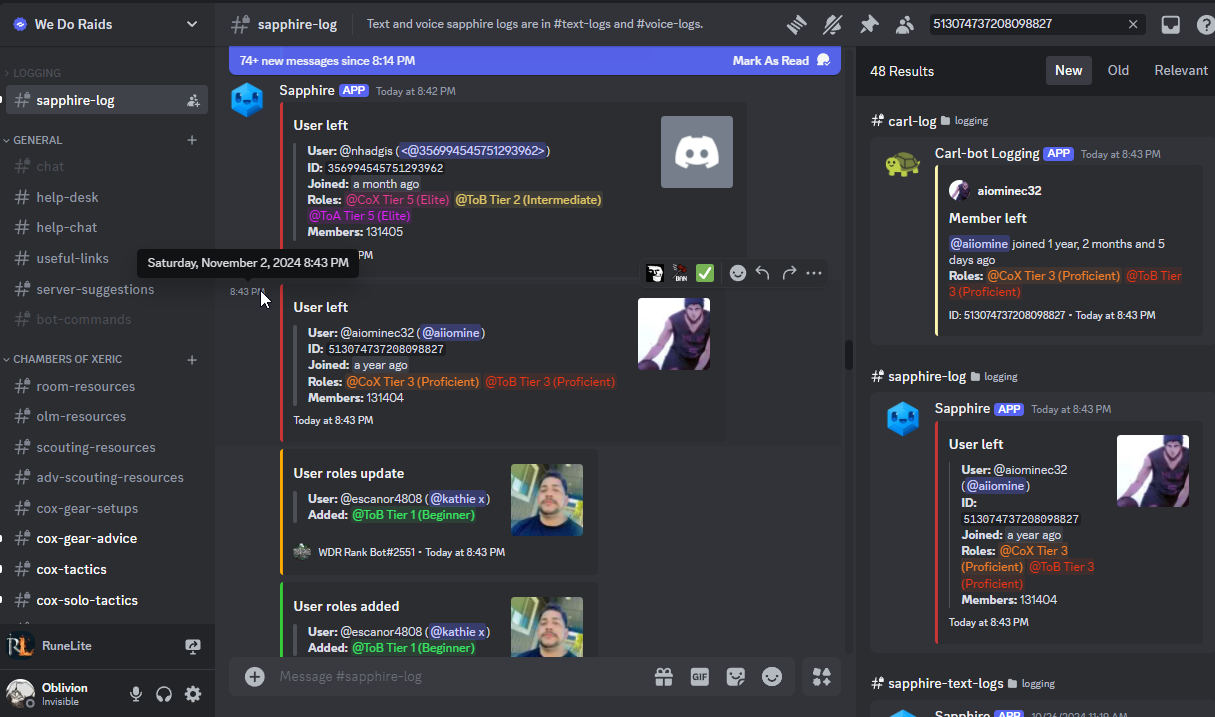Click the attachment plus button in message box

[255, 677]
